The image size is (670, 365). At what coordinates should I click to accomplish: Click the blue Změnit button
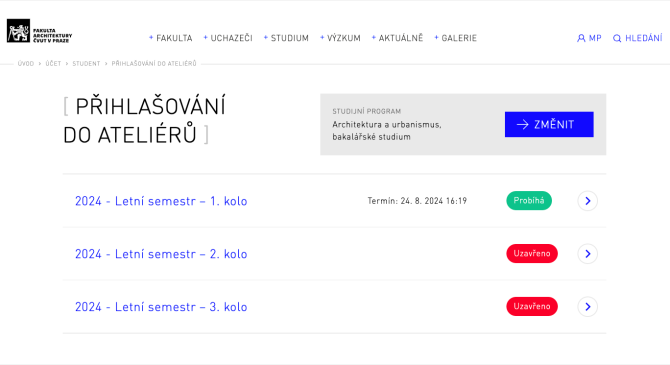pyautogui.click(x=549, y=124)
